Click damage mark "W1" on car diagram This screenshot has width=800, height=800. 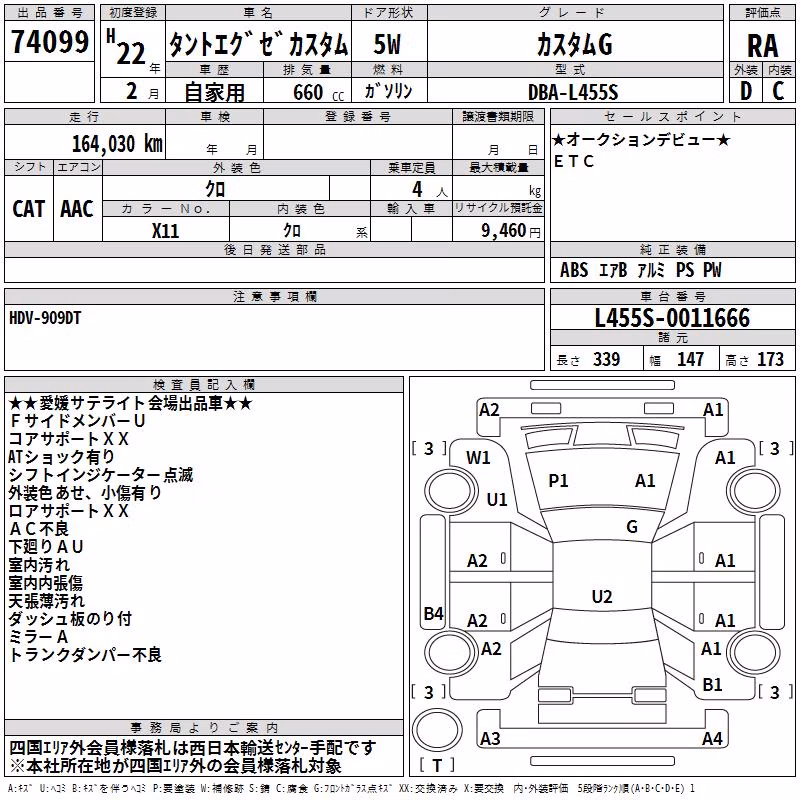click(478, 458)
